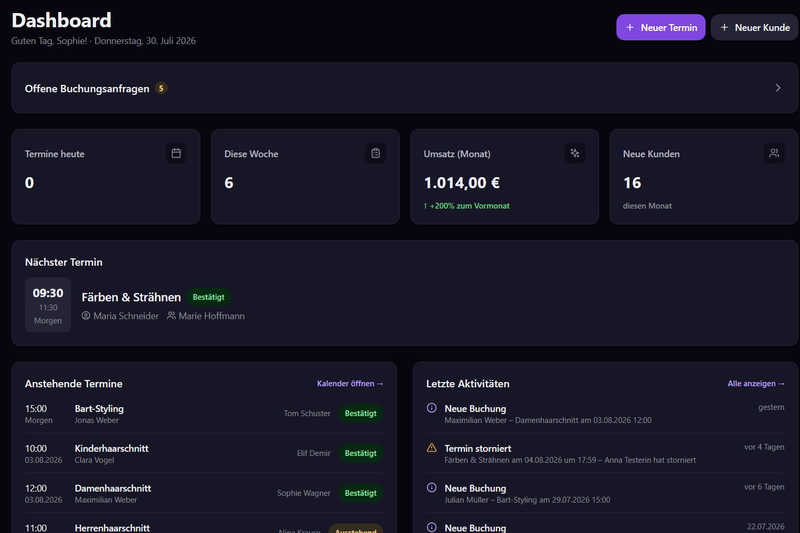The height and width of the screenshot is (533, 800).
Task: Click the person icon next to Maria Schneider
Action: [x=86, y=316]
